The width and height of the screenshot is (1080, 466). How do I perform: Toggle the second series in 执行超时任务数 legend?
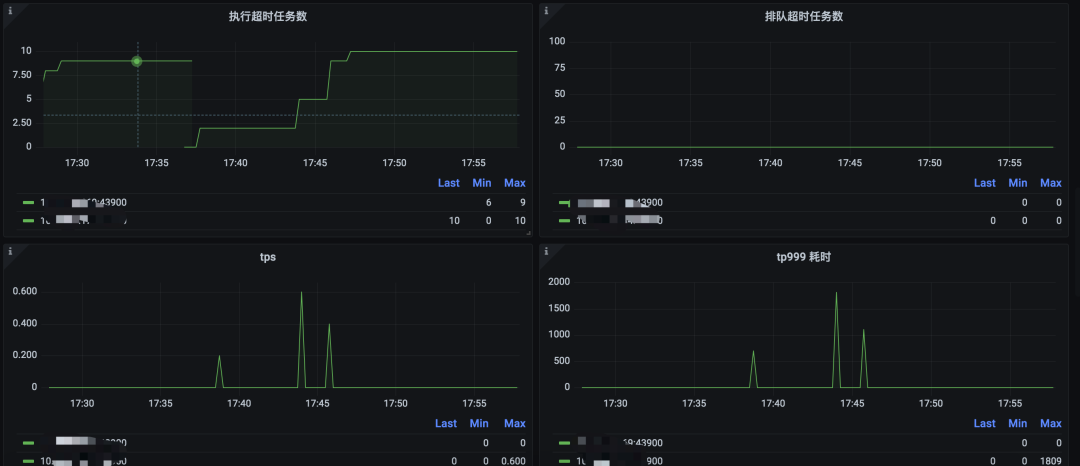pos(83,220)
